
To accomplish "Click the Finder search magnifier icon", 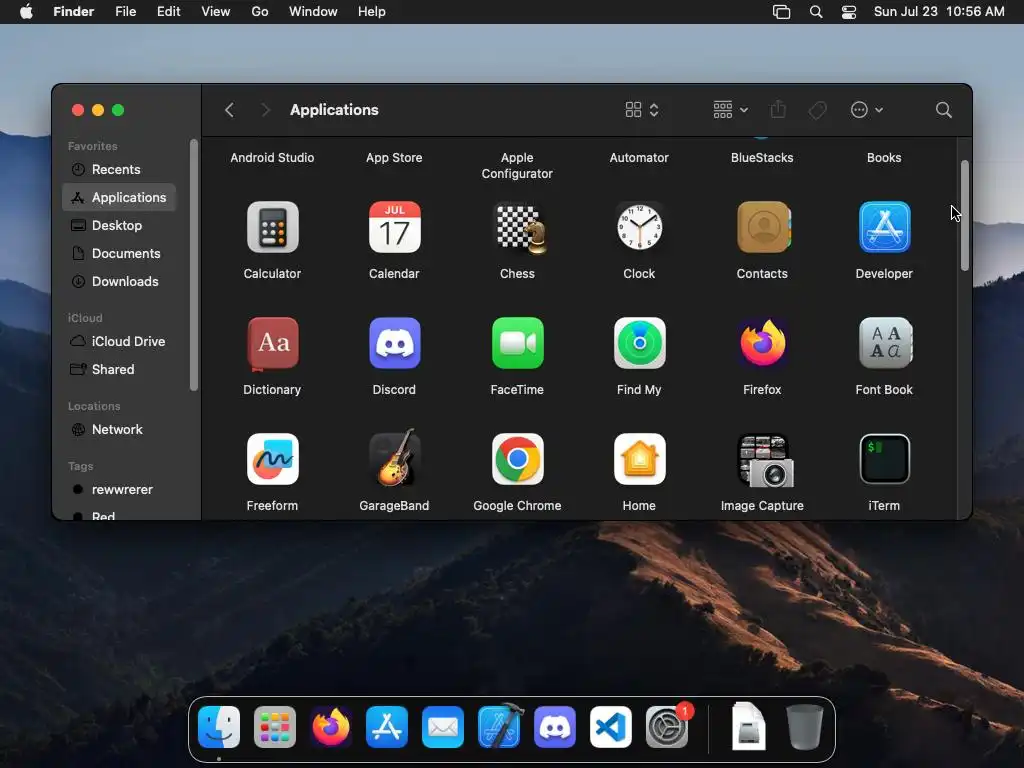I will click(943, 110).
